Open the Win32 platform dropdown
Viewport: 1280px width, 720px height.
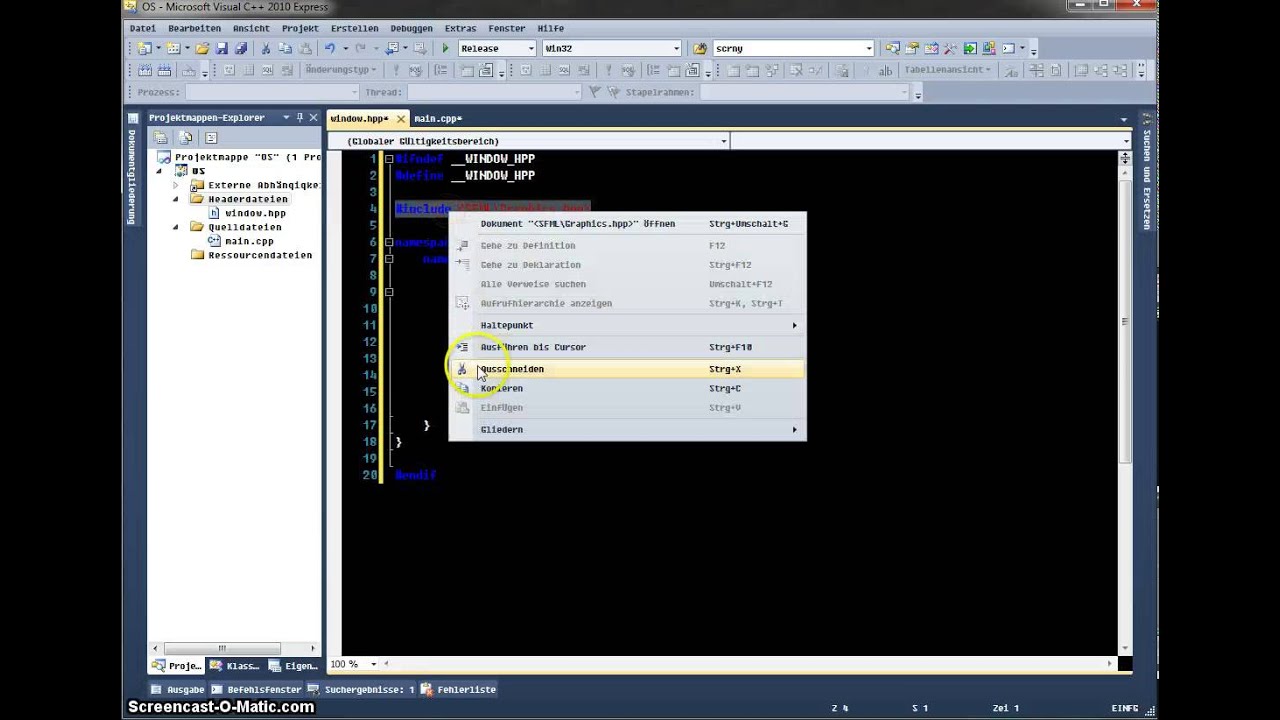point(676,48)
